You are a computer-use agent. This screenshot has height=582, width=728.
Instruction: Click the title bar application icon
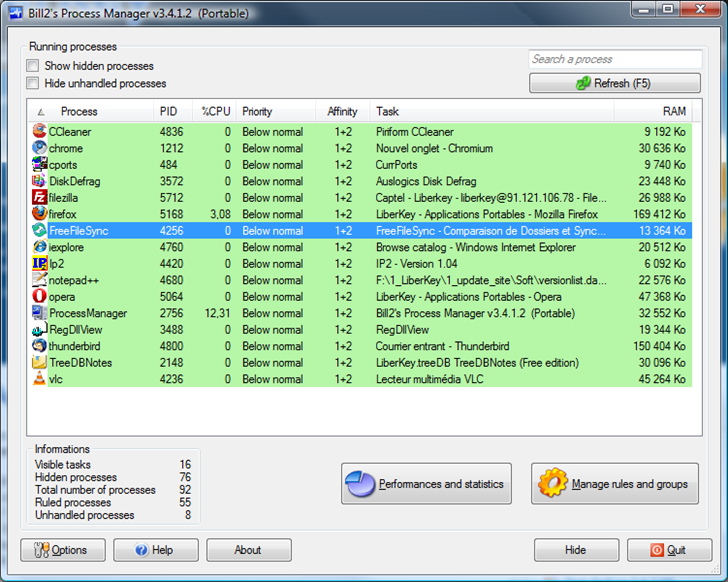point(16,13)
